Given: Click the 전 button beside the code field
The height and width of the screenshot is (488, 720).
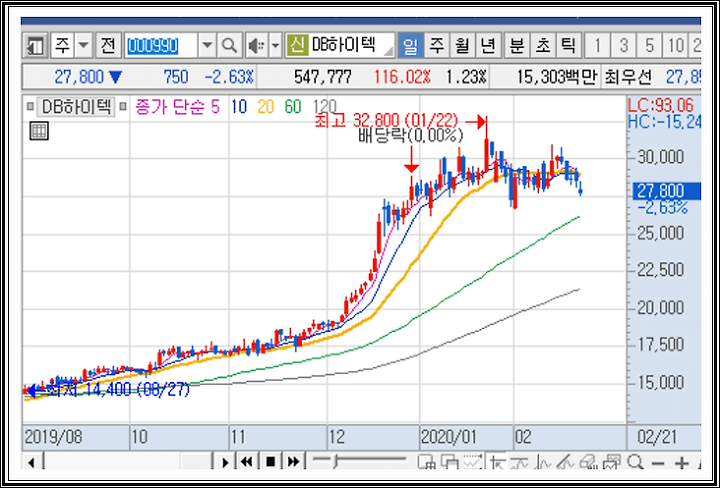Looking at the screenshot, I should pyautogui.click(x=108, y=45).
